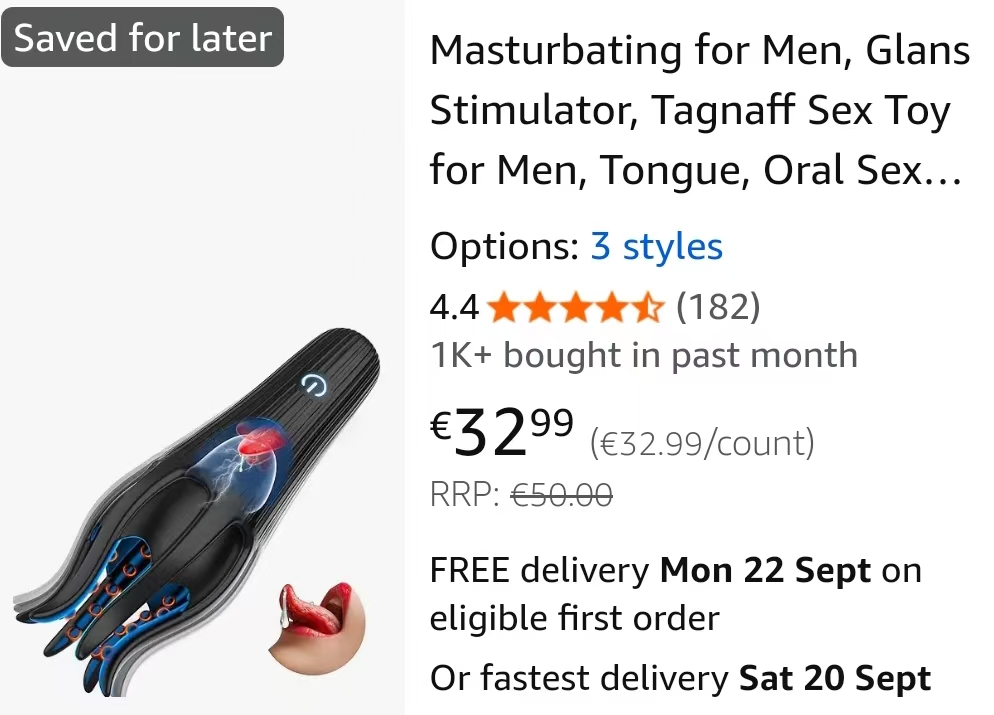Click the eligible first order text
The height and width of the screenshot is (715, 994).
click(574, 619)
